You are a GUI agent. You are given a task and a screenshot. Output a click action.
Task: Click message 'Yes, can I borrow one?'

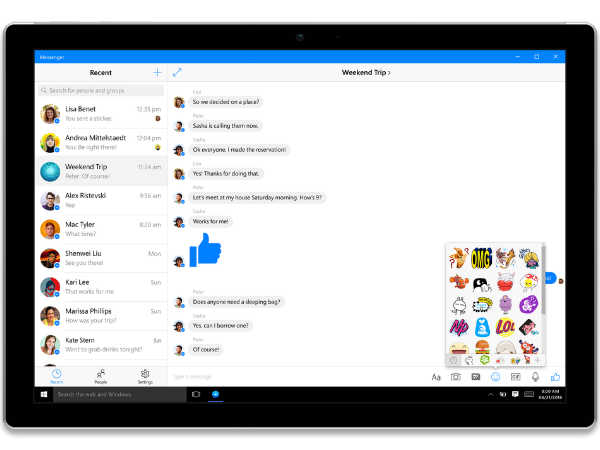click(x=220, y=325)
